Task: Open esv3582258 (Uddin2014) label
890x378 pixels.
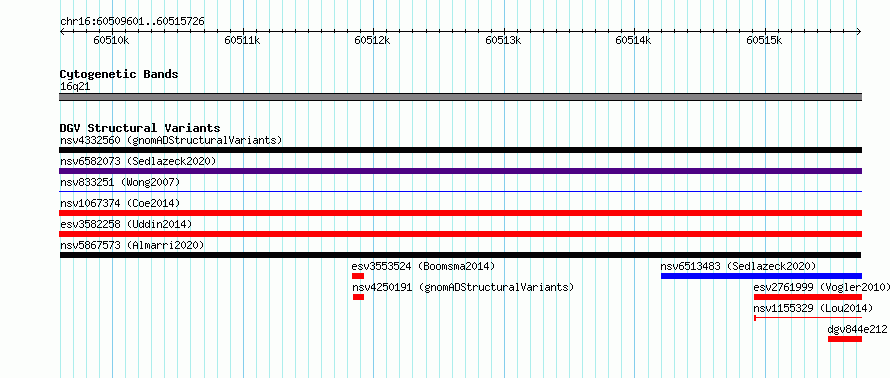Action: tap(126, 224)
